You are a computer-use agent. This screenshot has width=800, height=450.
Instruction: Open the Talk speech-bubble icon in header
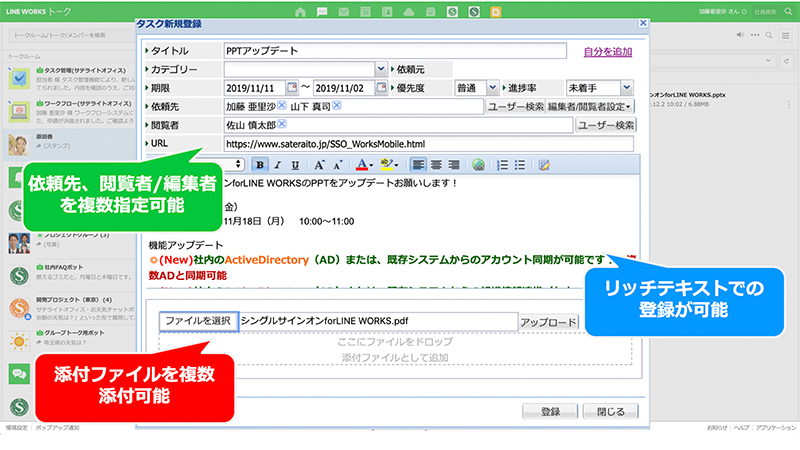coord(322,12)
